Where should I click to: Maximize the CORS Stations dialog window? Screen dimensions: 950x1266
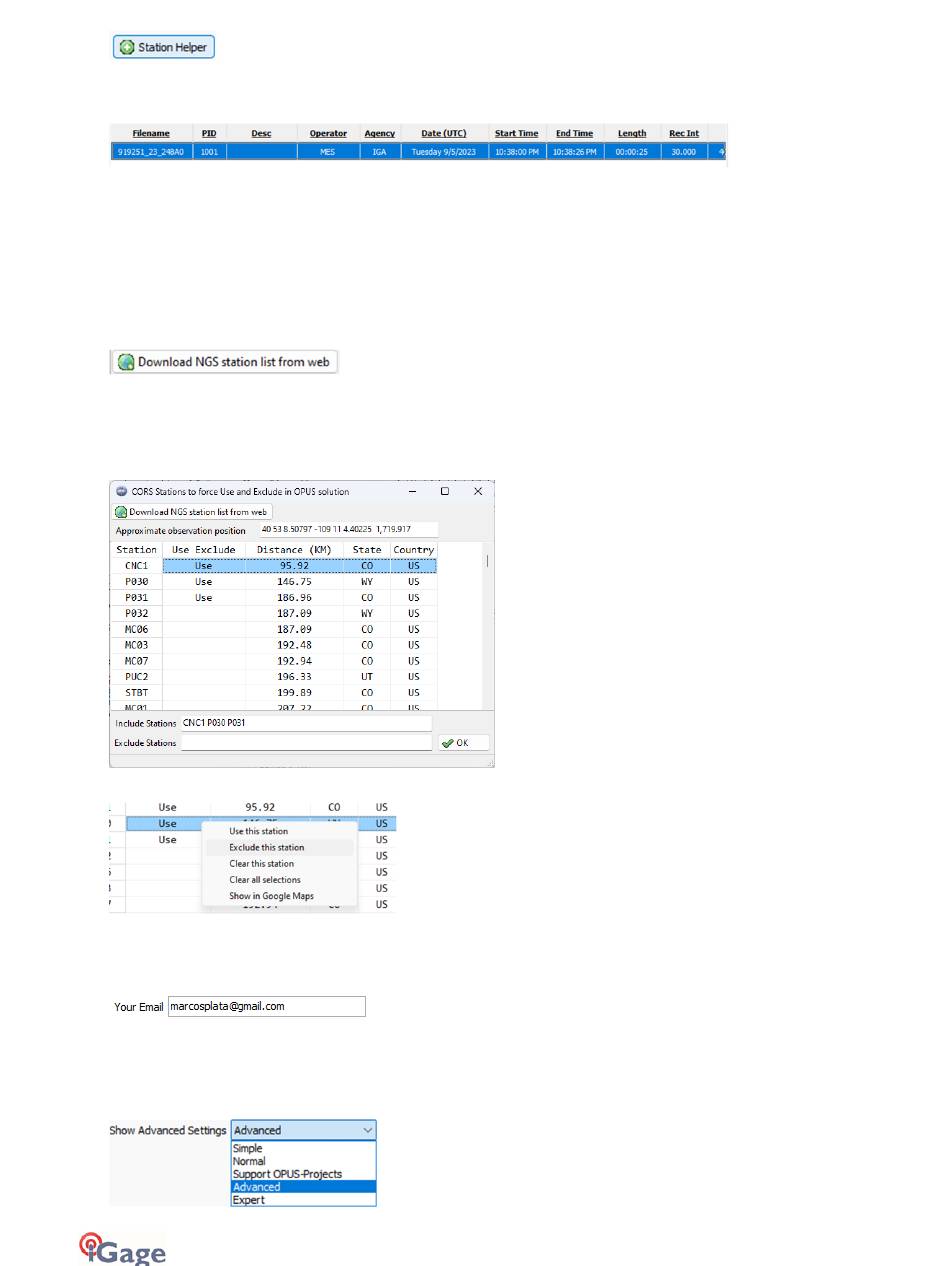[445, 492]
